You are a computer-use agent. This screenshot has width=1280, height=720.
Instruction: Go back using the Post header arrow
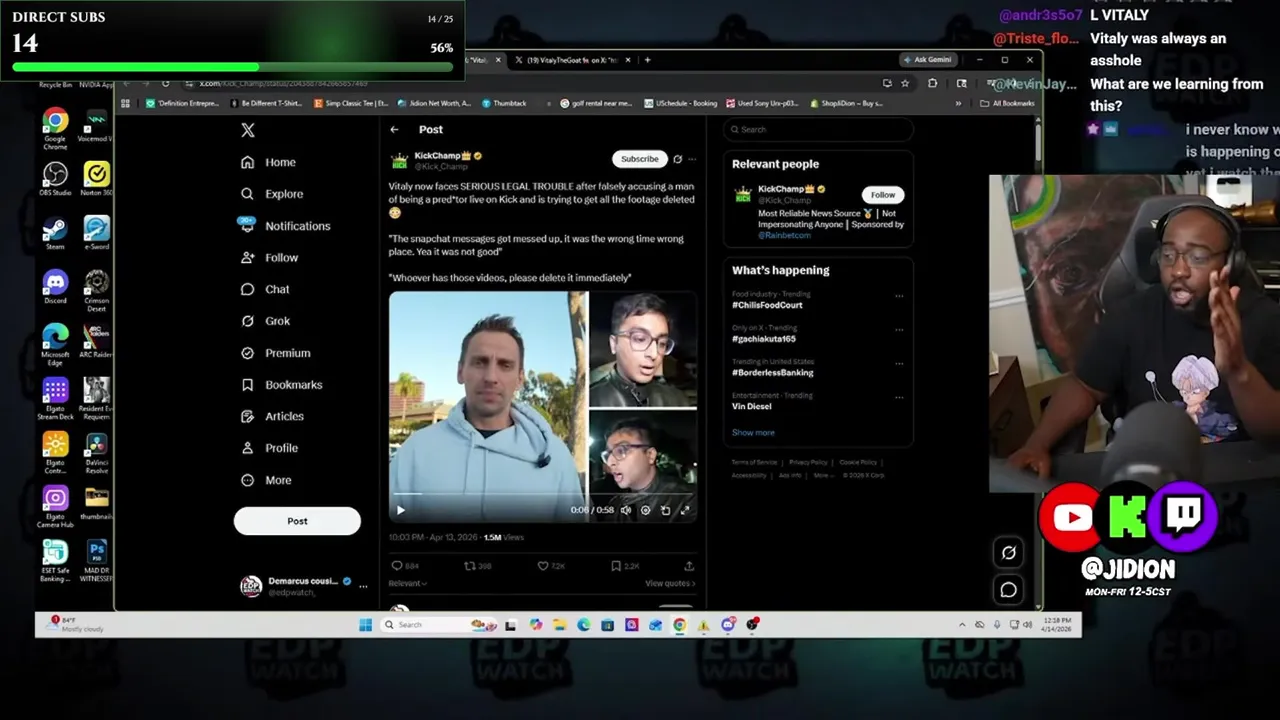point(394,129)
